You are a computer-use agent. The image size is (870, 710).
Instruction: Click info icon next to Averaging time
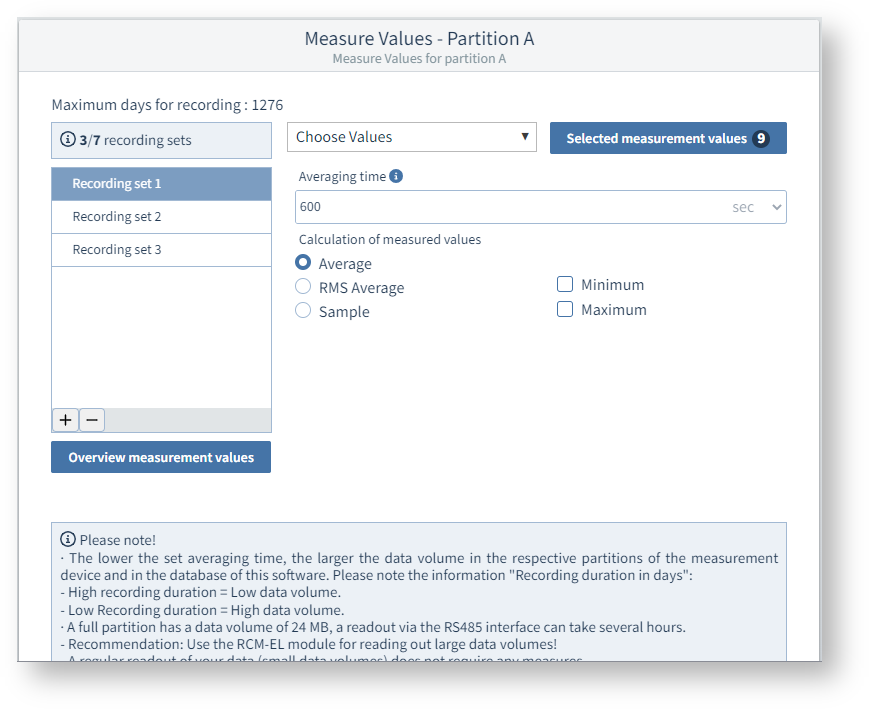[x=396, y=176]
